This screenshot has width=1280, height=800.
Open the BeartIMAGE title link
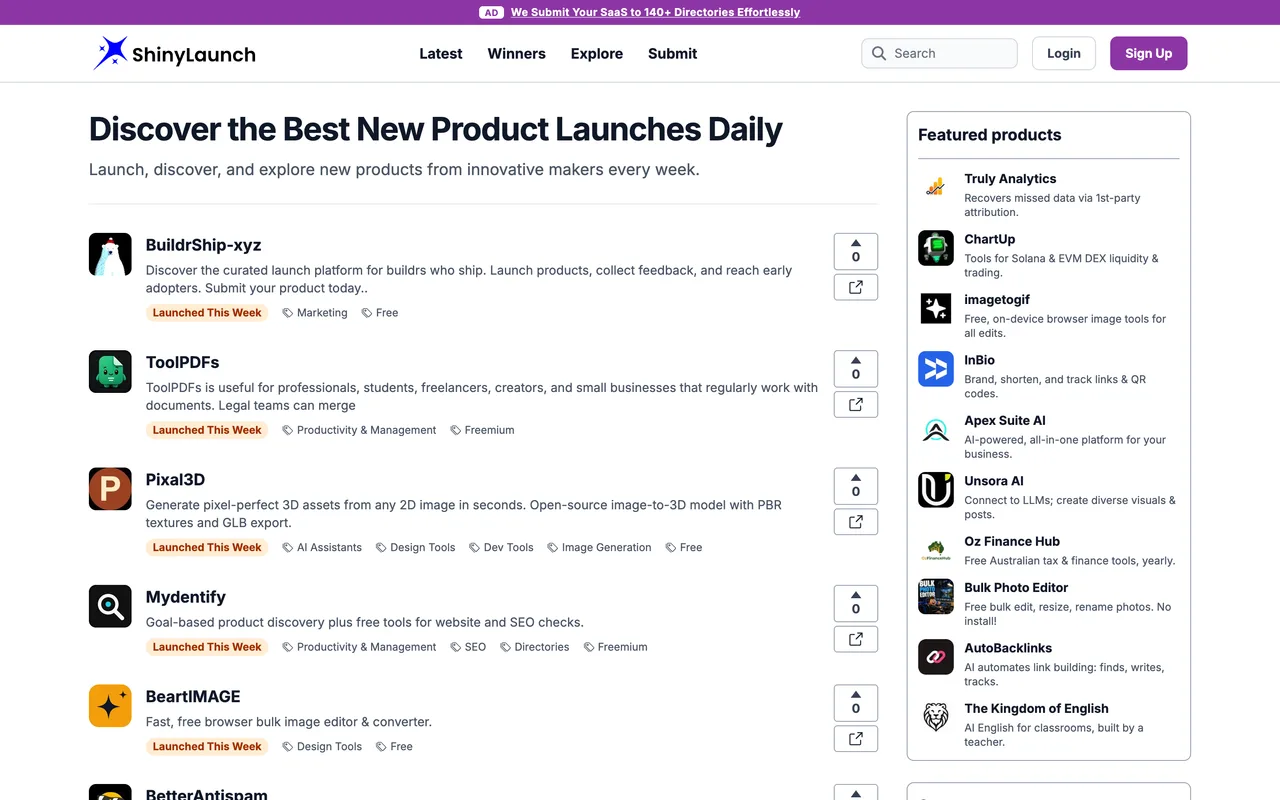tap(193, 696)
